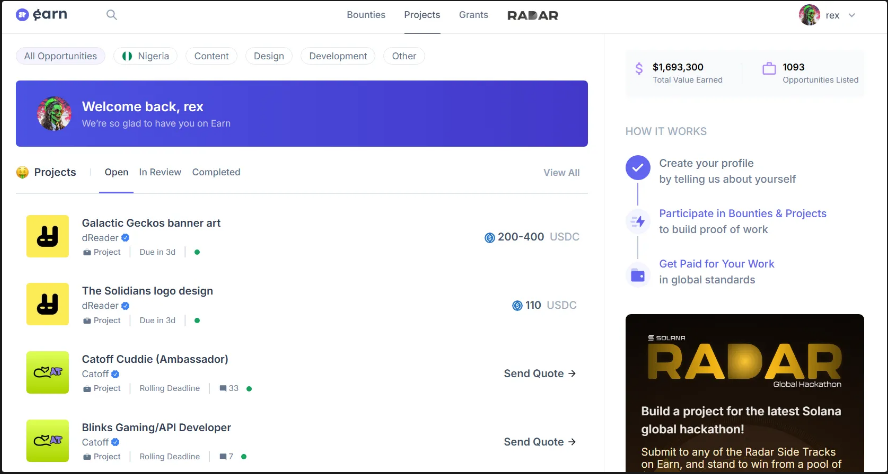Open the Bounties page in navigation
Viewport: 888px width, 474px height.
(365, 15)
